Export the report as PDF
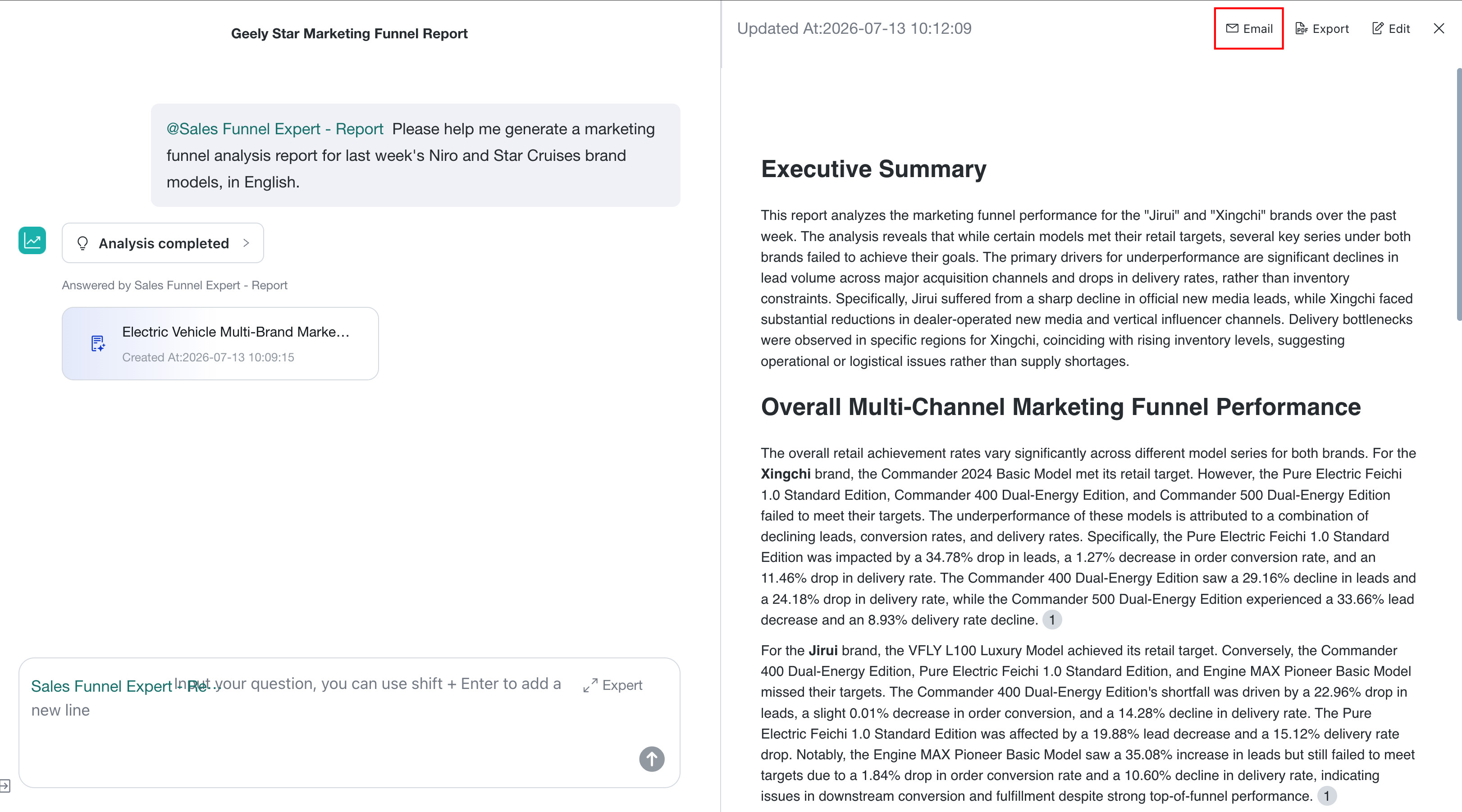Image resolution: width=1462 pixels, height=812 pixels. coord(1322,28)
